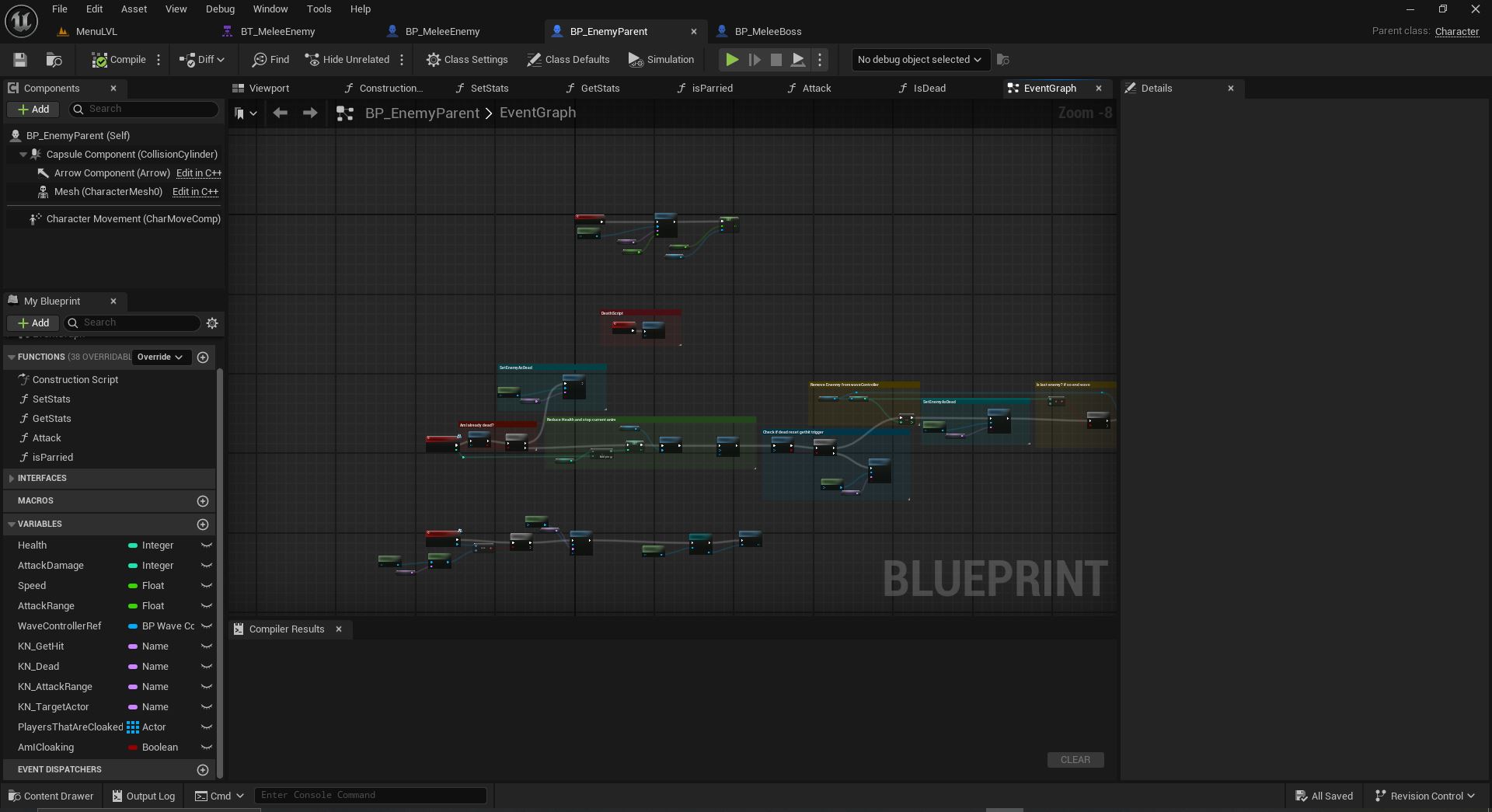Edit Mesh component in C++
1492x812 pixels.
195,192
